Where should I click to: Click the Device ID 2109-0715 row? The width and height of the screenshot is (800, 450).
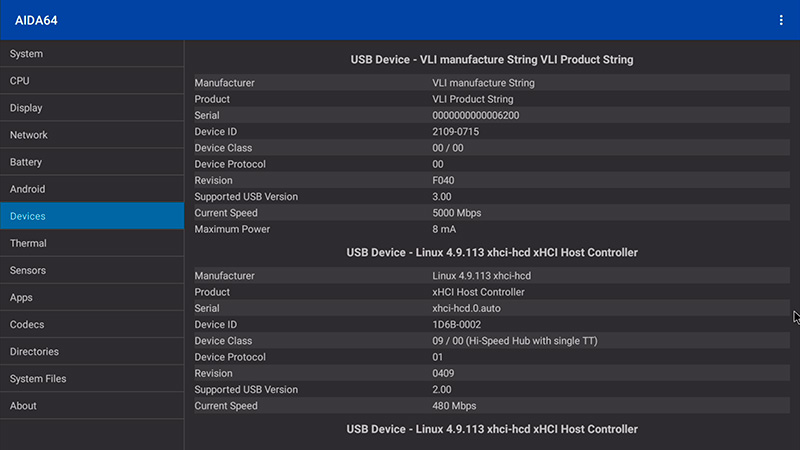[x=490, y=132]
